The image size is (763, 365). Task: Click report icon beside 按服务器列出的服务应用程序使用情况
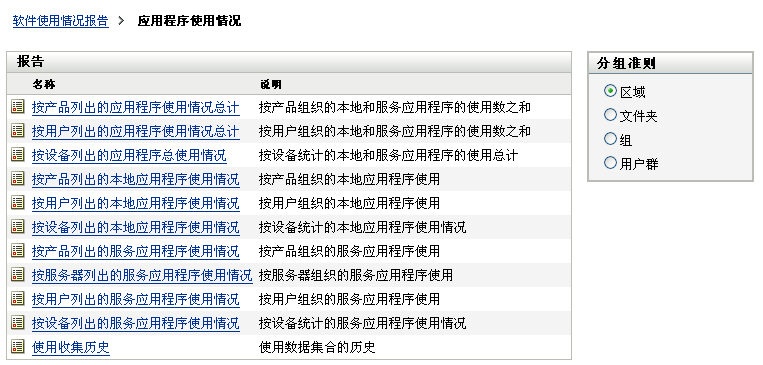[x=18, y=275]
